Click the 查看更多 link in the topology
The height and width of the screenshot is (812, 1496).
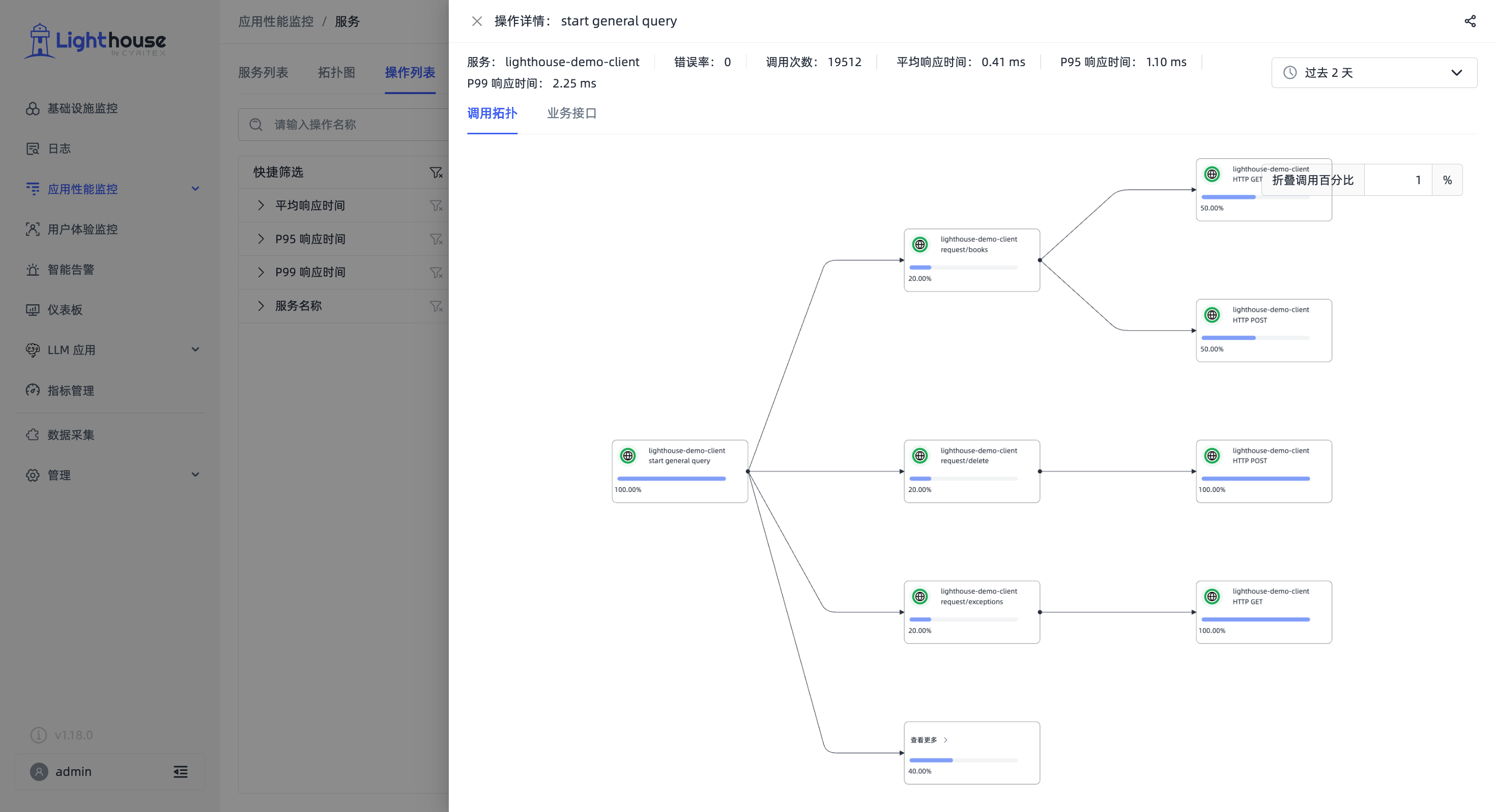(929, 740)
